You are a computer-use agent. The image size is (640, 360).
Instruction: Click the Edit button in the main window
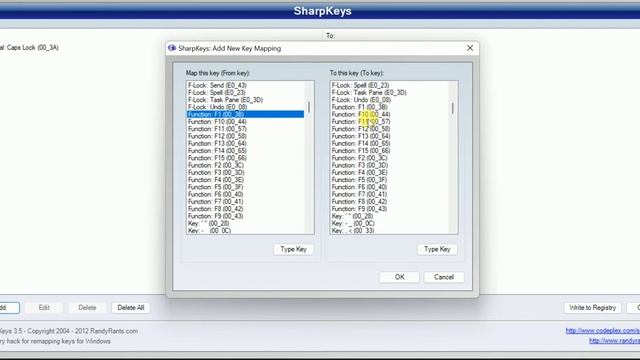pos(44,308)
